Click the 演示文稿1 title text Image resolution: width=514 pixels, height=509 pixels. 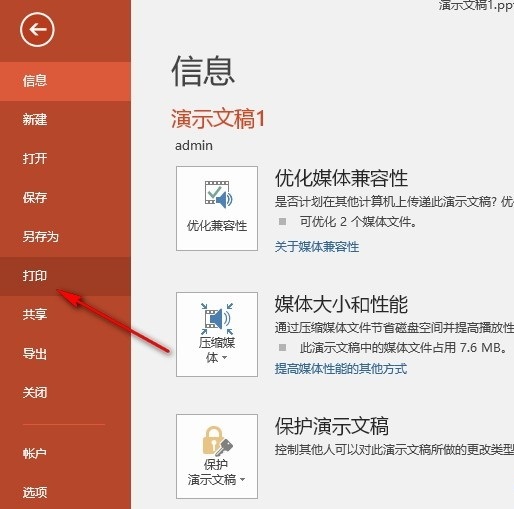tap(218, 119)
